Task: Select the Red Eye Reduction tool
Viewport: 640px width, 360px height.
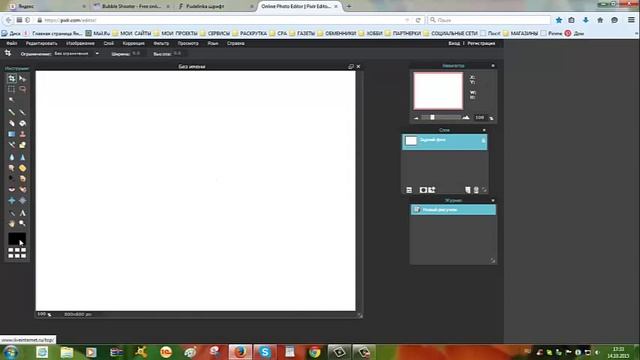Action: click(x=11, y=190)
